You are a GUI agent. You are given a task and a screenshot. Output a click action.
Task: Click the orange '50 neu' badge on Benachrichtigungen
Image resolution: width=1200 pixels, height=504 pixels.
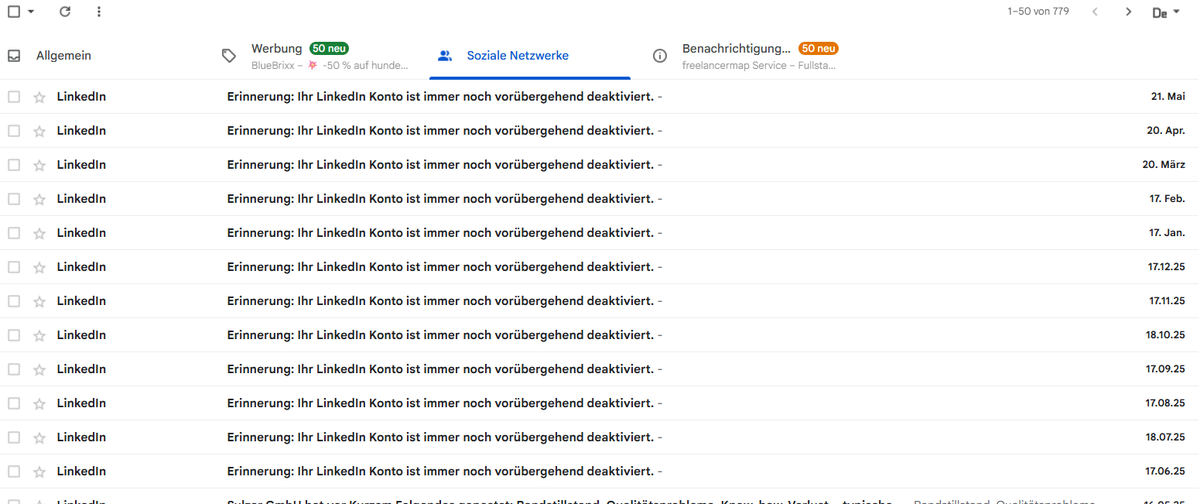[x=818, y=48]
